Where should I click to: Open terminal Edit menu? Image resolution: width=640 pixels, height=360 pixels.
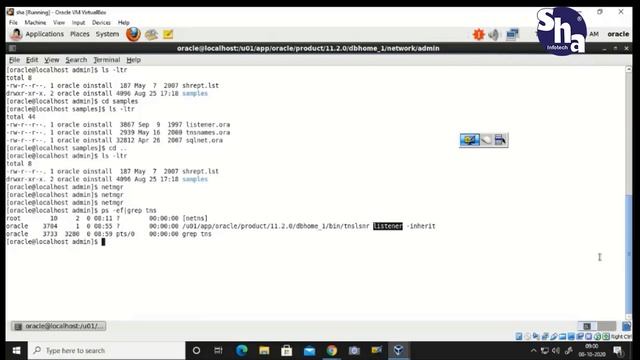click(32, 60)
